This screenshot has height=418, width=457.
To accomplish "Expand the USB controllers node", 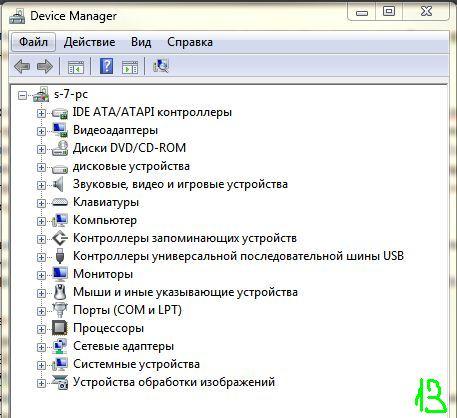I will [41, 257].
